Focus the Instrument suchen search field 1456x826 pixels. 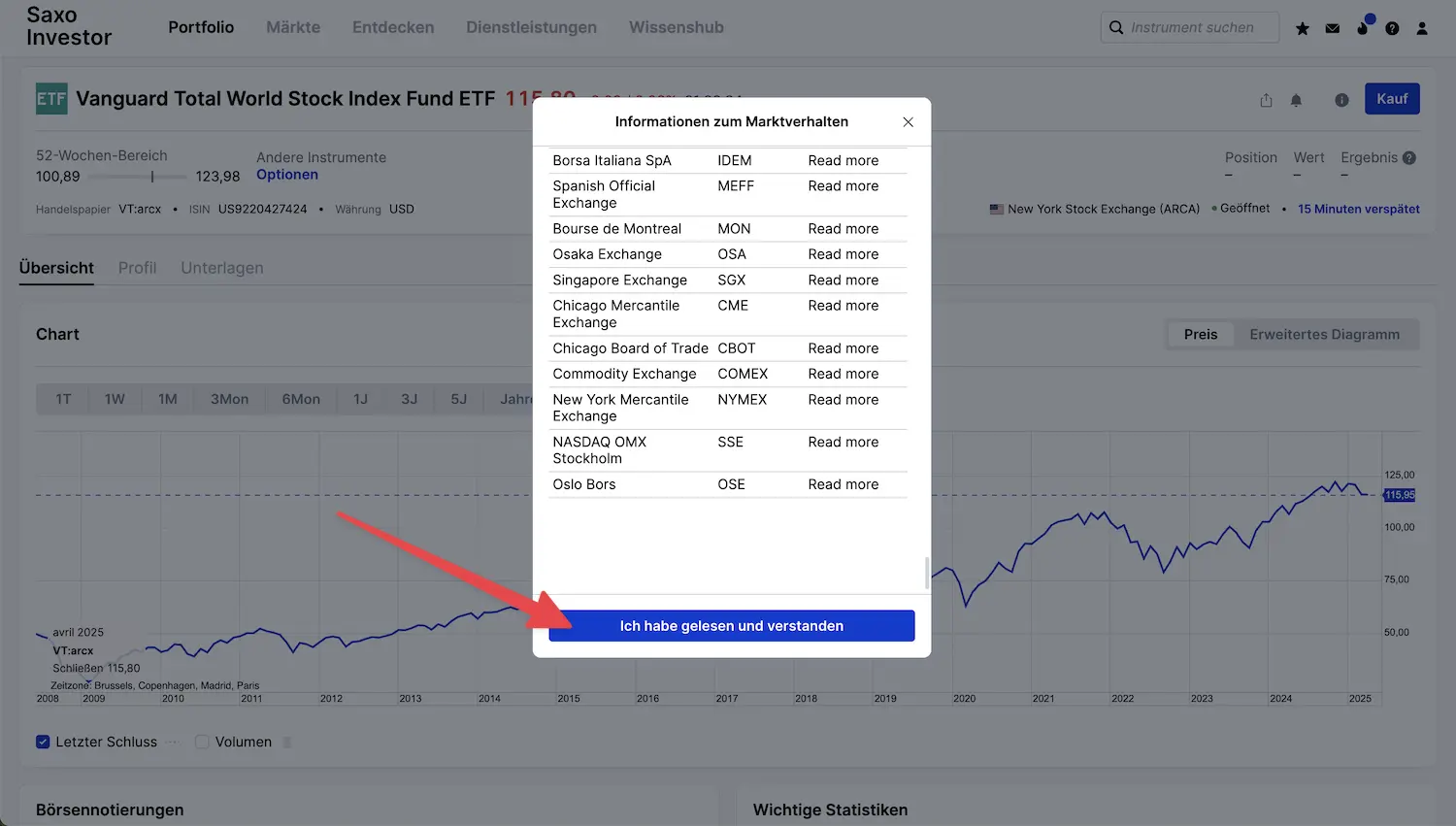pyautogui.click(x=1190, y=27)
